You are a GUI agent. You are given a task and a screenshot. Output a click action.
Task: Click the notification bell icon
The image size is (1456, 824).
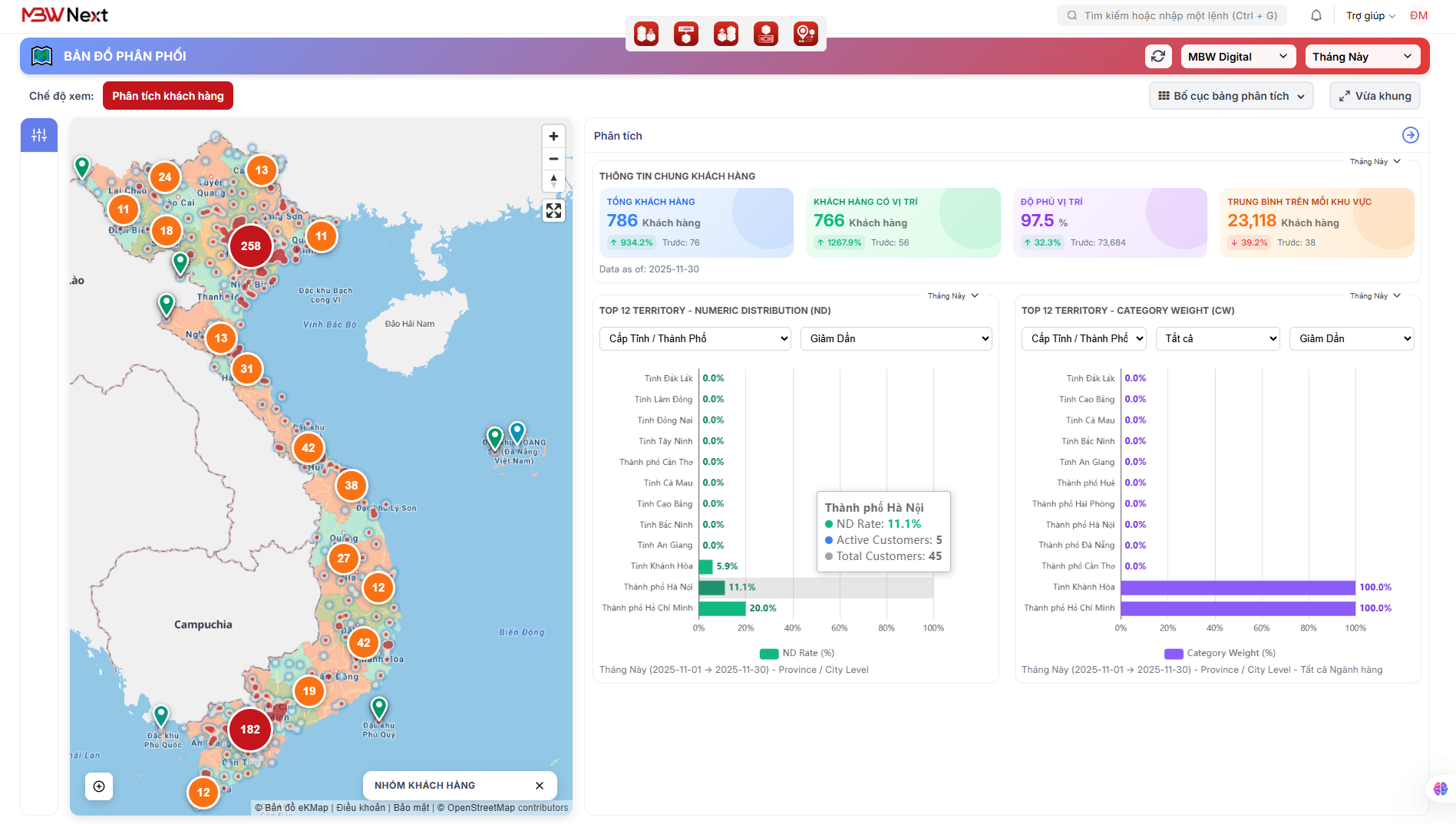1316,15
